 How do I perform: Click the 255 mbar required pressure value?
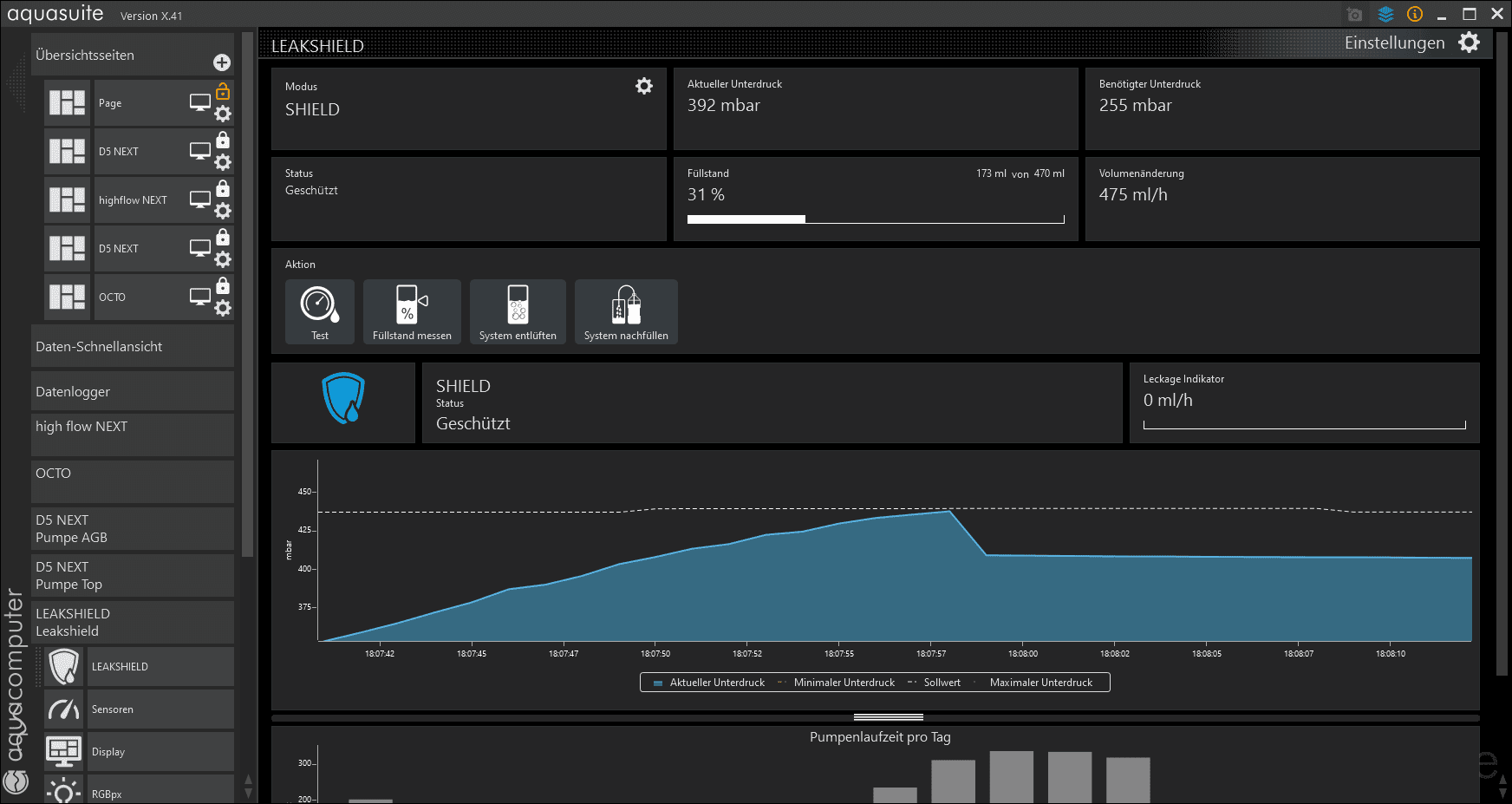tap(1136, 106)
